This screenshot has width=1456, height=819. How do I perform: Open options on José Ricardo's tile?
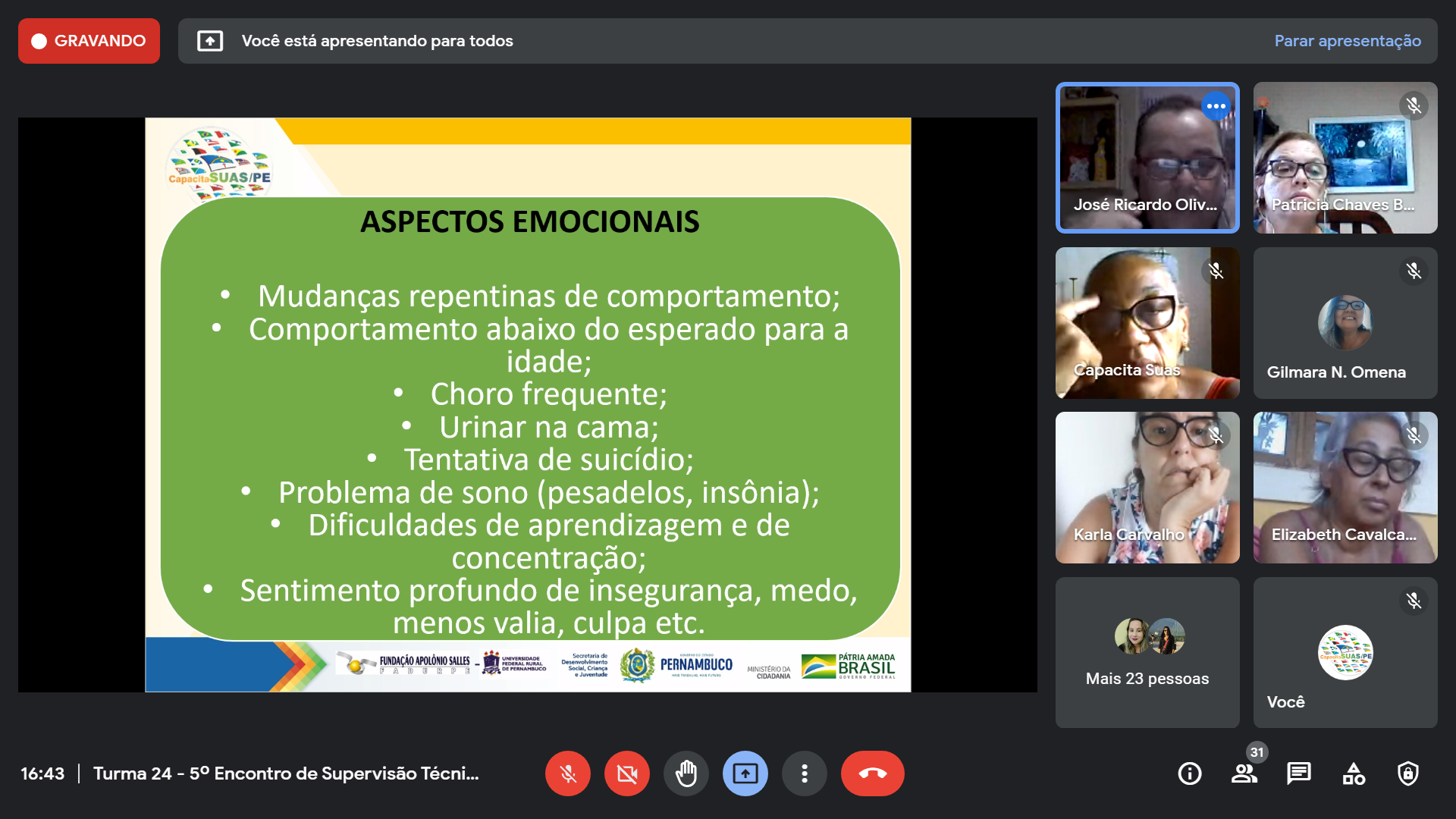(x=1216, y=106)
